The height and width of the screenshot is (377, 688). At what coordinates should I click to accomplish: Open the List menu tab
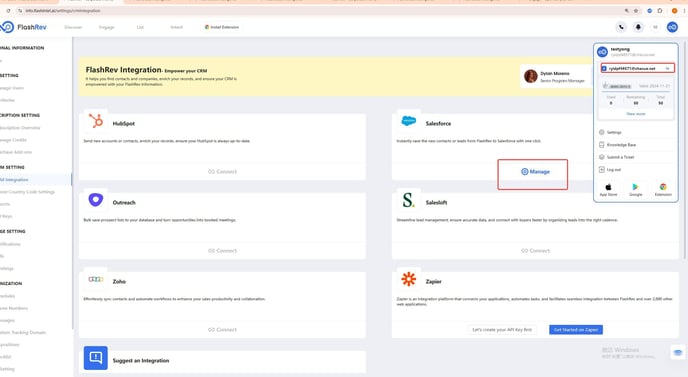point(140,27)
